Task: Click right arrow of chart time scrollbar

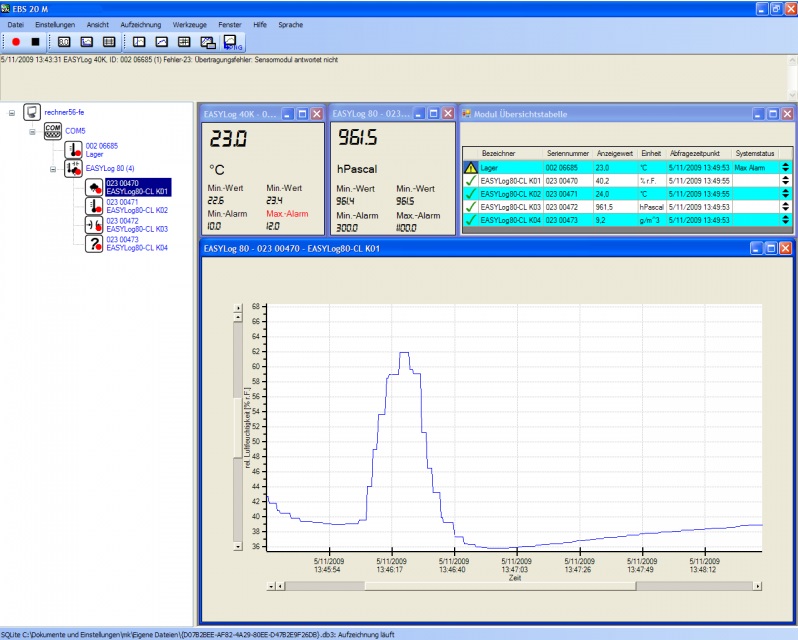Action: point(758,586)
